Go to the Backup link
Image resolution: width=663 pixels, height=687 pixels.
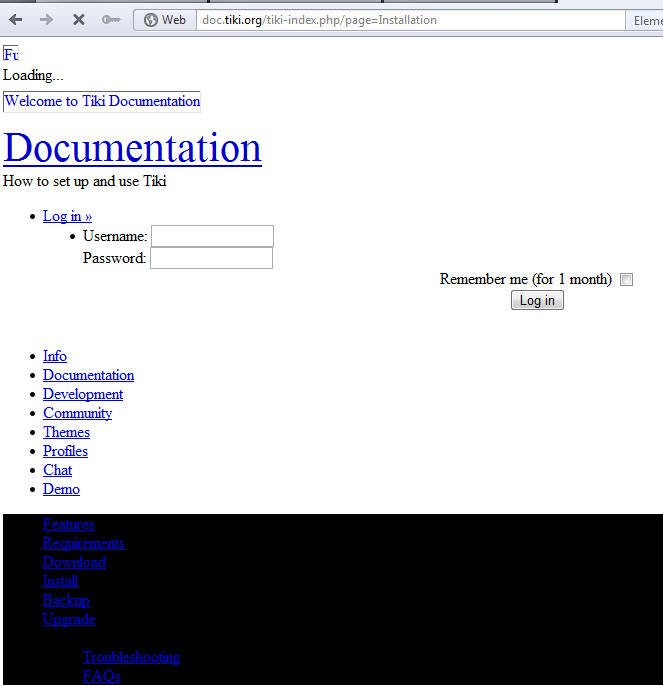(66, 600)
